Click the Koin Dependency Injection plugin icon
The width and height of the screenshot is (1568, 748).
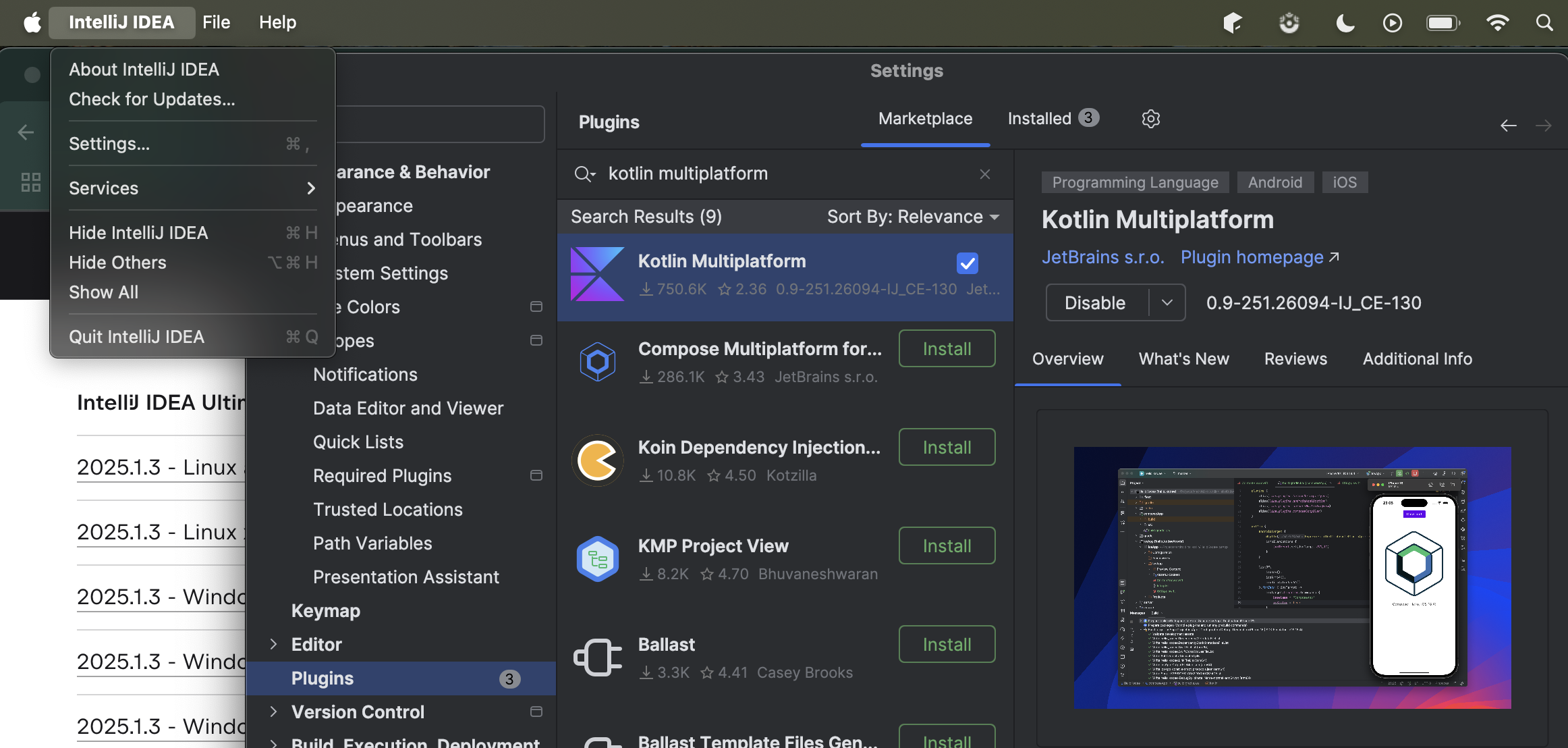(597, 460)
